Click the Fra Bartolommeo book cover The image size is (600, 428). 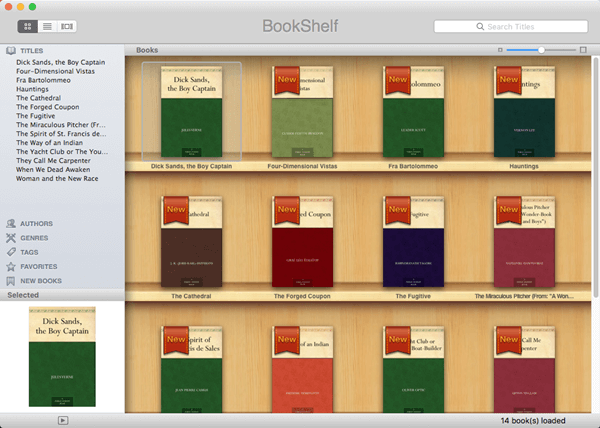tap(413, 112)
